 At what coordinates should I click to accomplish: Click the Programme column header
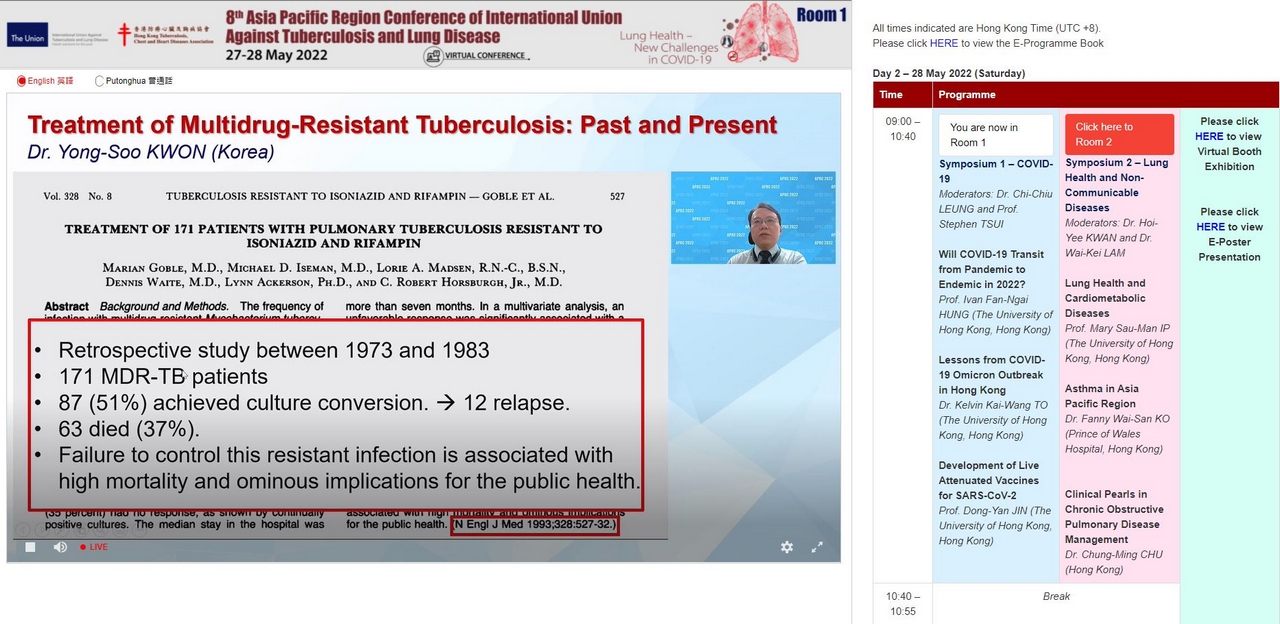pyautogui.click(x=967, y=95)
